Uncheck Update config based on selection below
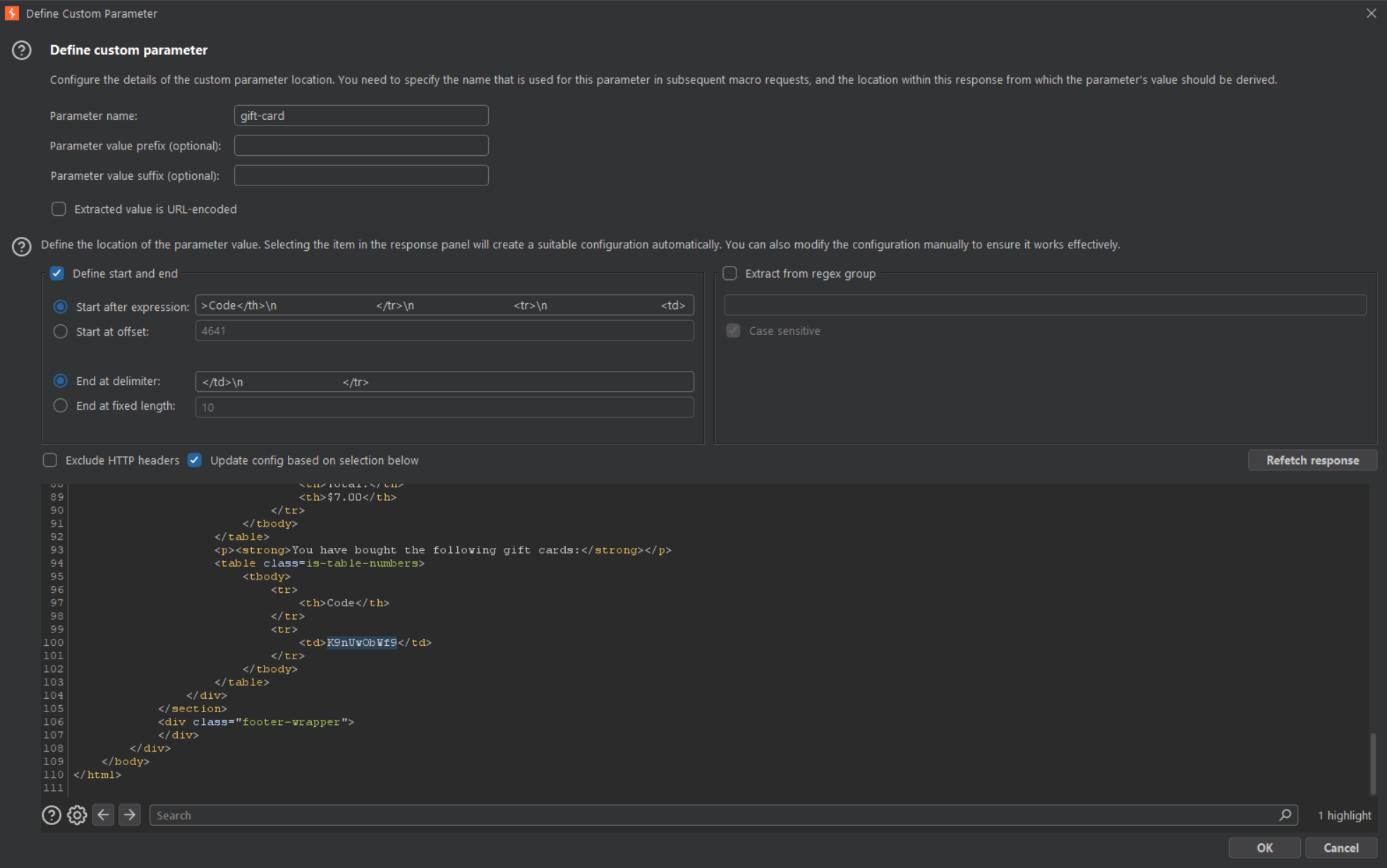 pos(195,460)
